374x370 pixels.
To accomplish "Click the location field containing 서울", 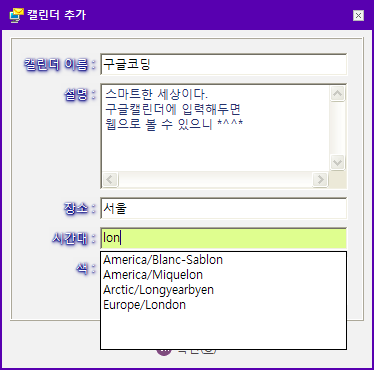I will [223, 208].
